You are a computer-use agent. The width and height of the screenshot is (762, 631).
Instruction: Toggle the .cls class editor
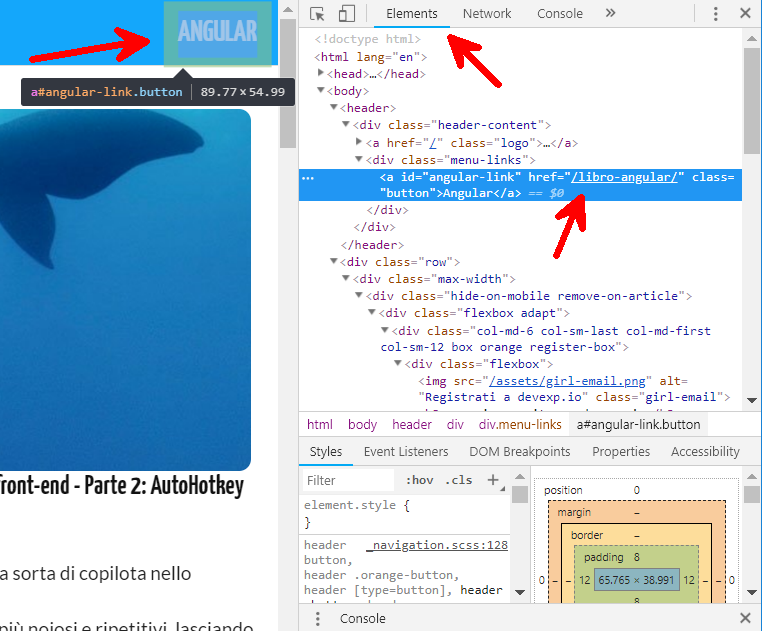tap(458, 480)
